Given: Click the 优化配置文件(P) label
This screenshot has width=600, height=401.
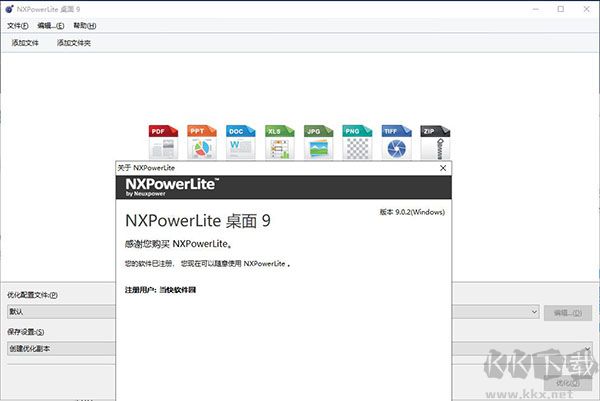Looking at the screenshot, I should pyautogui.click(x=33, y=295).
